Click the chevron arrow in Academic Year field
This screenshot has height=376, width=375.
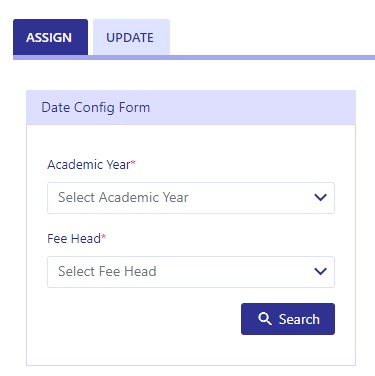[320, 197]
